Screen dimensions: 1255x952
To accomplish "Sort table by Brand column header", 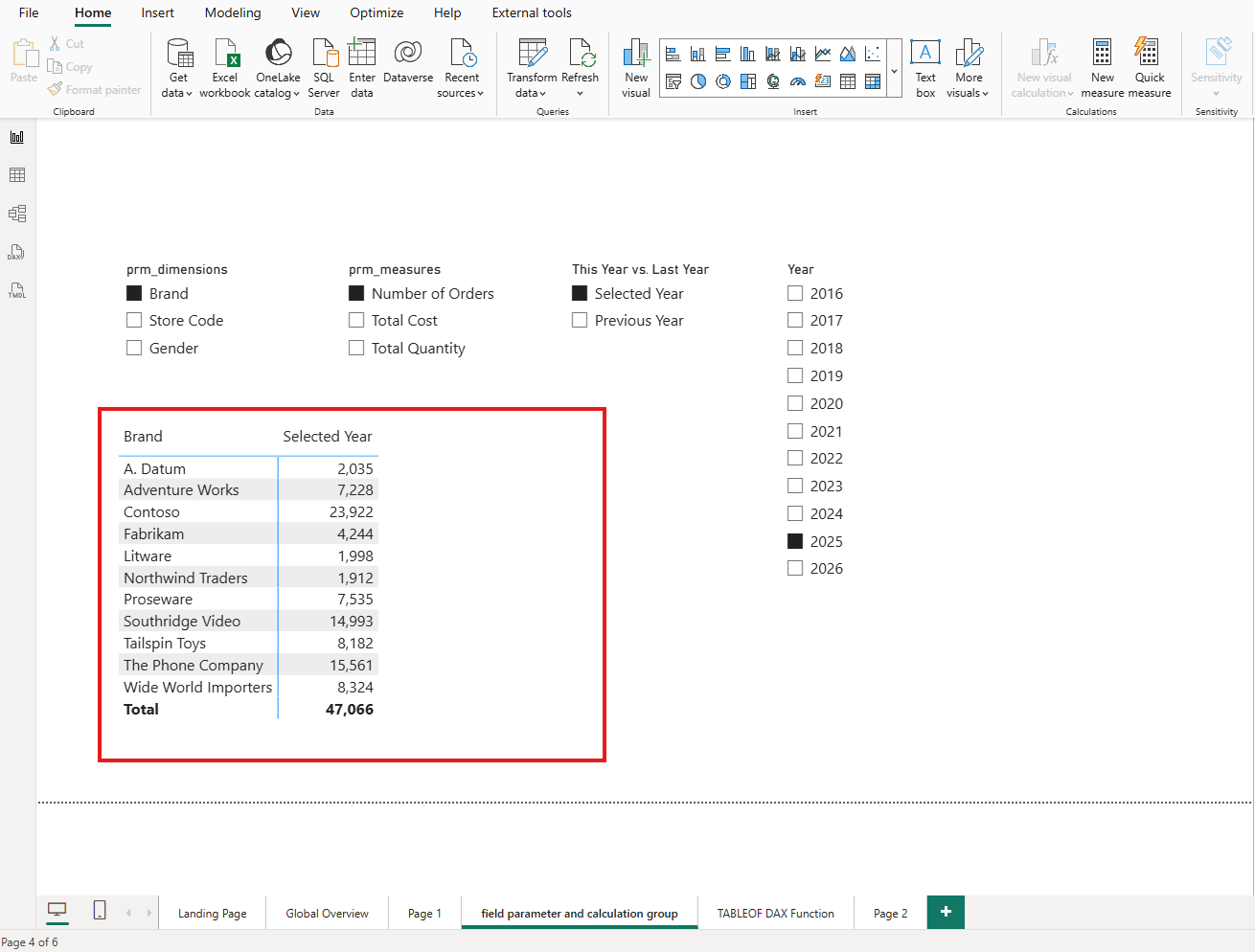I will pyautogui.click(x=143, y=436).
